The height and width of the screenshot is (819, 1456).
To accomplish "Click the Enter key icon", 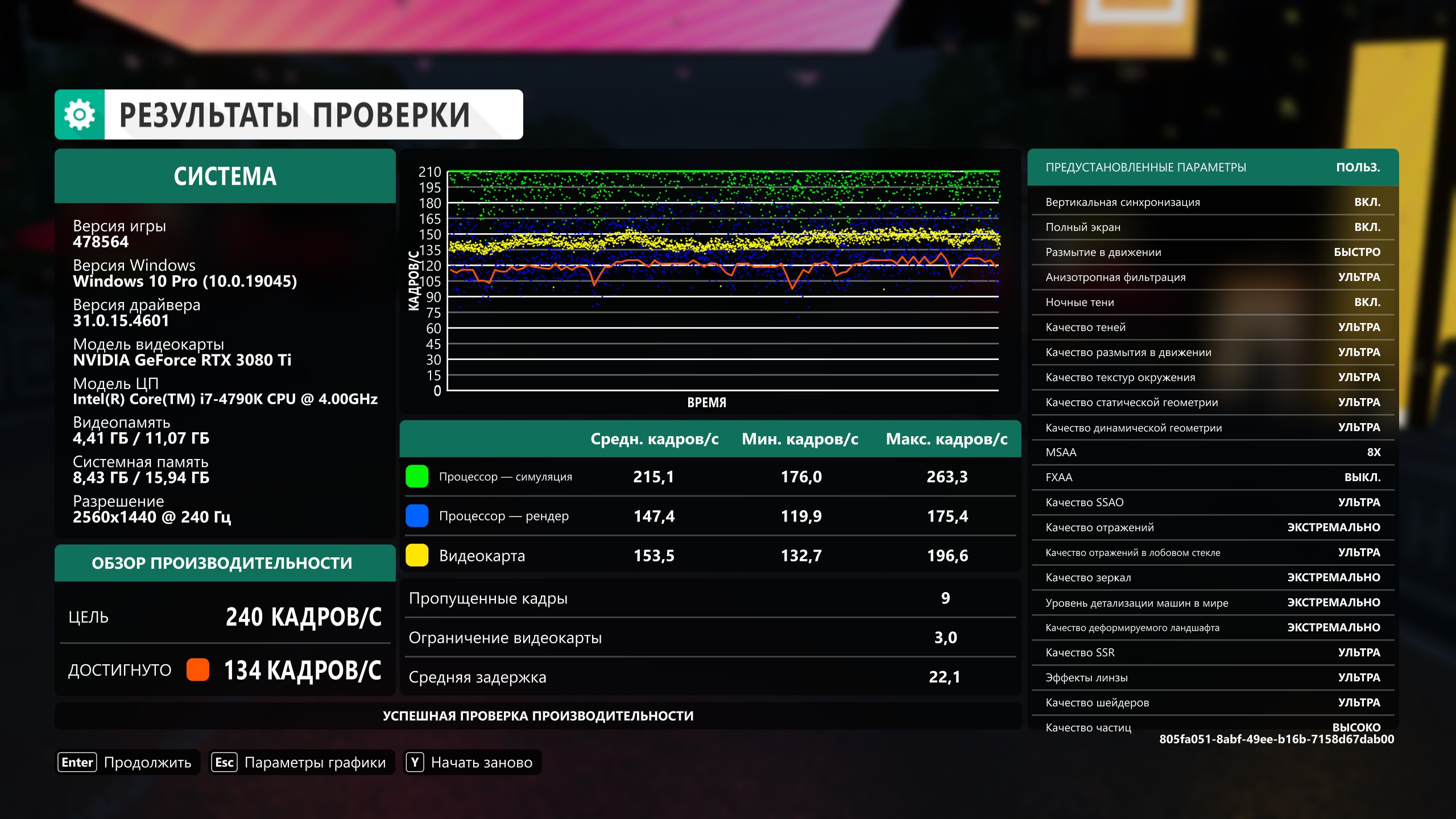I will (77, 762).
